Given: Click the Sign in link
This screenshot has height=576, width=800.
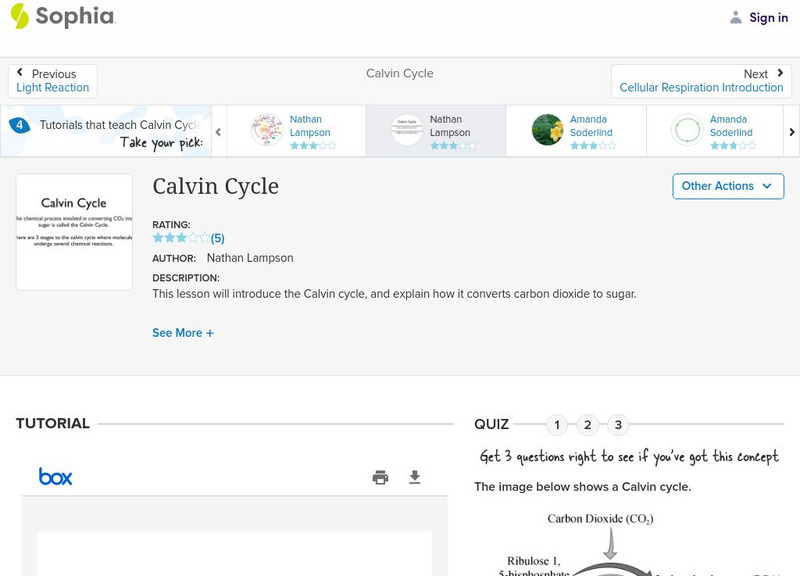Looking at the screenshot, I should [768, 17].
